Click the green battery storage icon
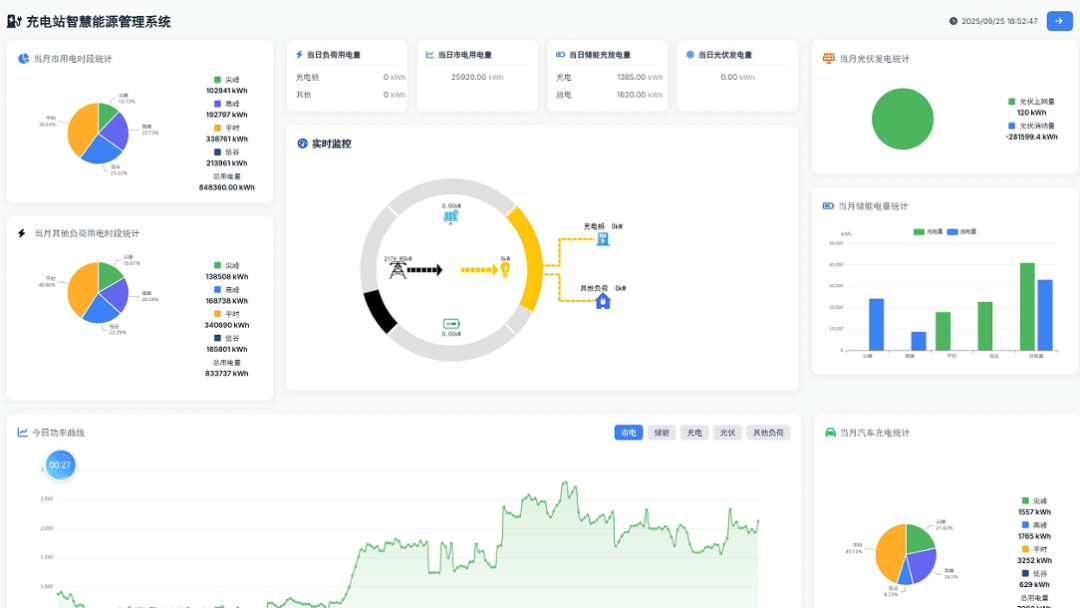The height and width of the screenshot is (608, 1080). coord(451,323)
